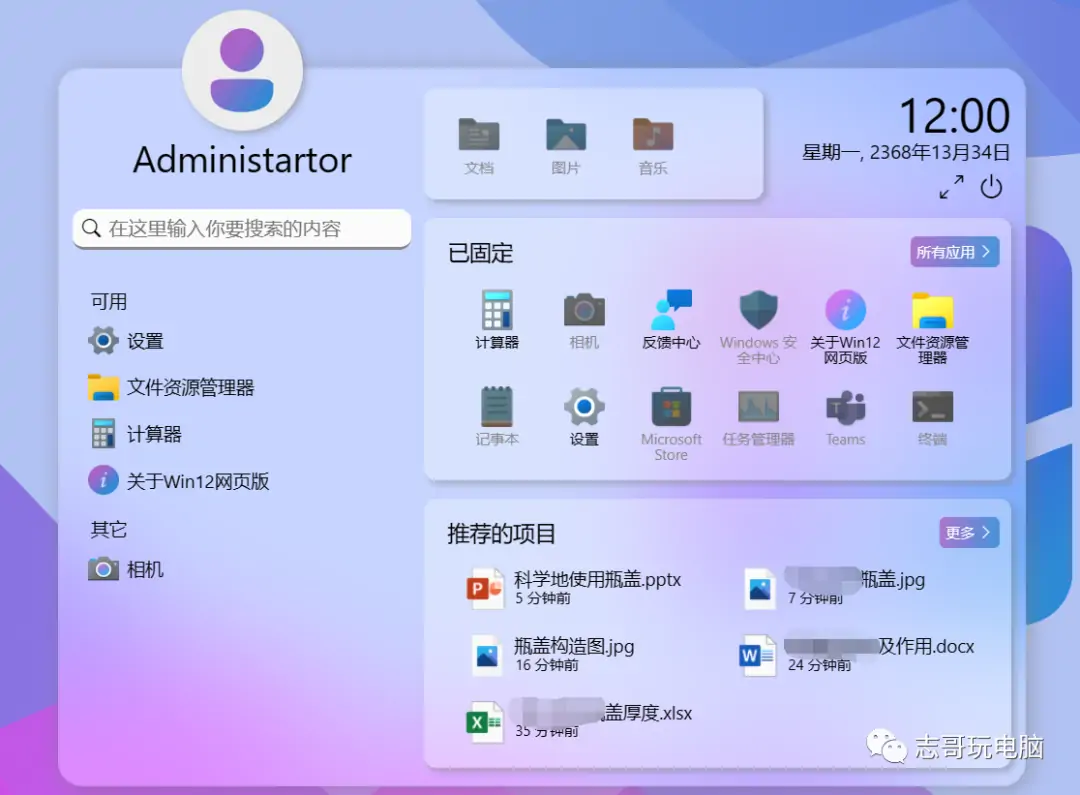The width and height of the screenshot is (1080, 795).
Task: Click the search box input field
Action: click(x=242, y=229)
